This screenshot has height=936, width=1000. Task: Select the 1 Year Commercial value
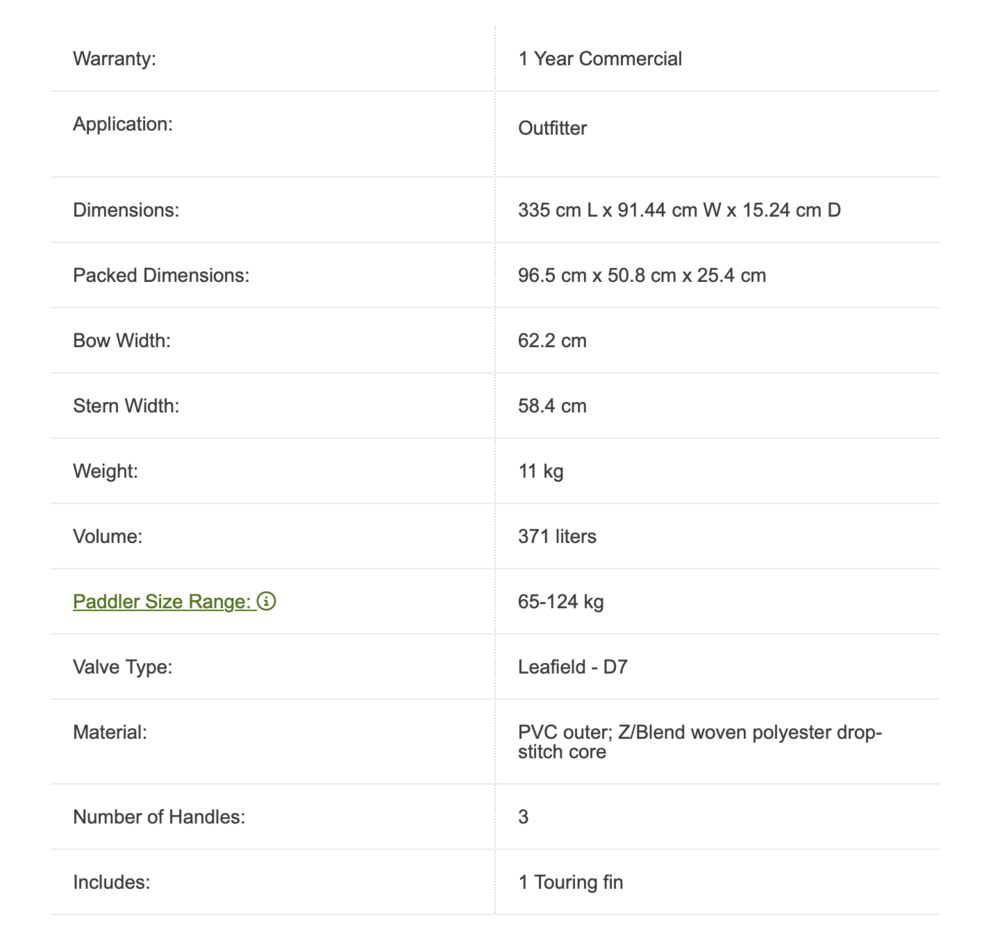[x=600, y=59]
